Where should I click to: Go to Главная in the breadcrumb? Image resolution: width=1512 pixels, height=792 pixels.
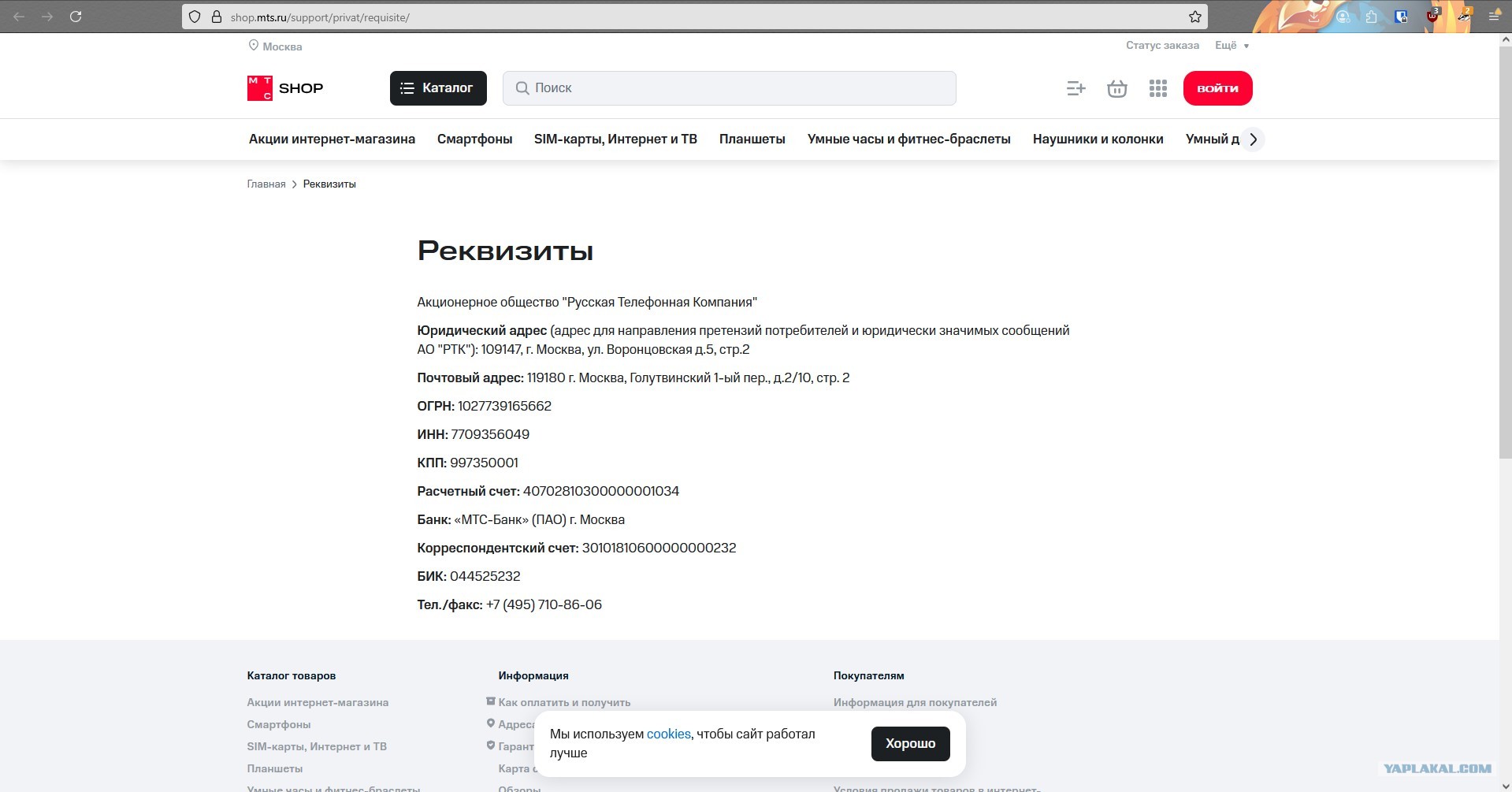pyautogui.click(x=266, y=184)
